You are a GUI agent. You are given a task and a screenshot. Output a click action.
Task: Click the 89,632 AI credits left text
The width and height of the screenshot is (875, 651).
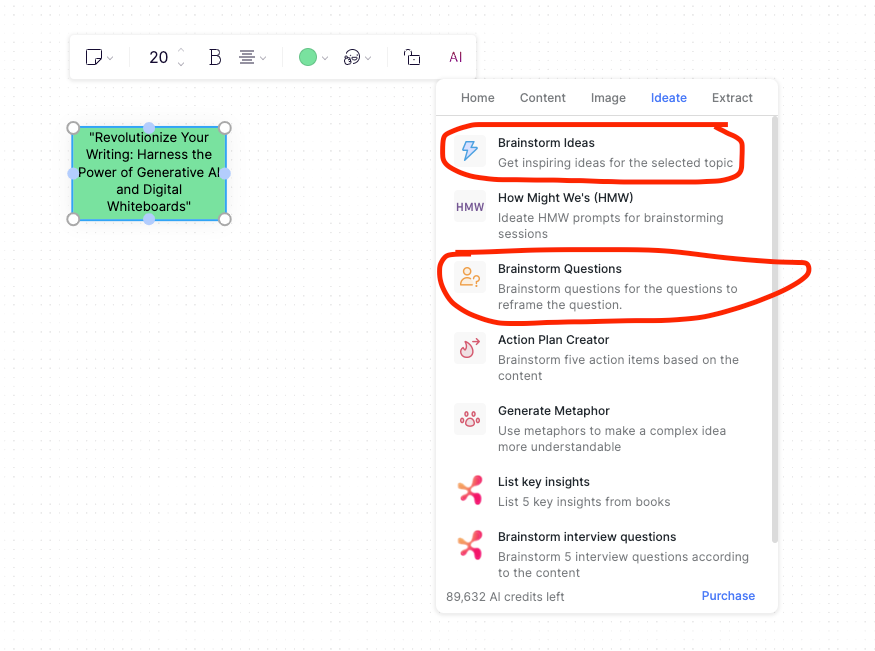click(x=505, y=596)
